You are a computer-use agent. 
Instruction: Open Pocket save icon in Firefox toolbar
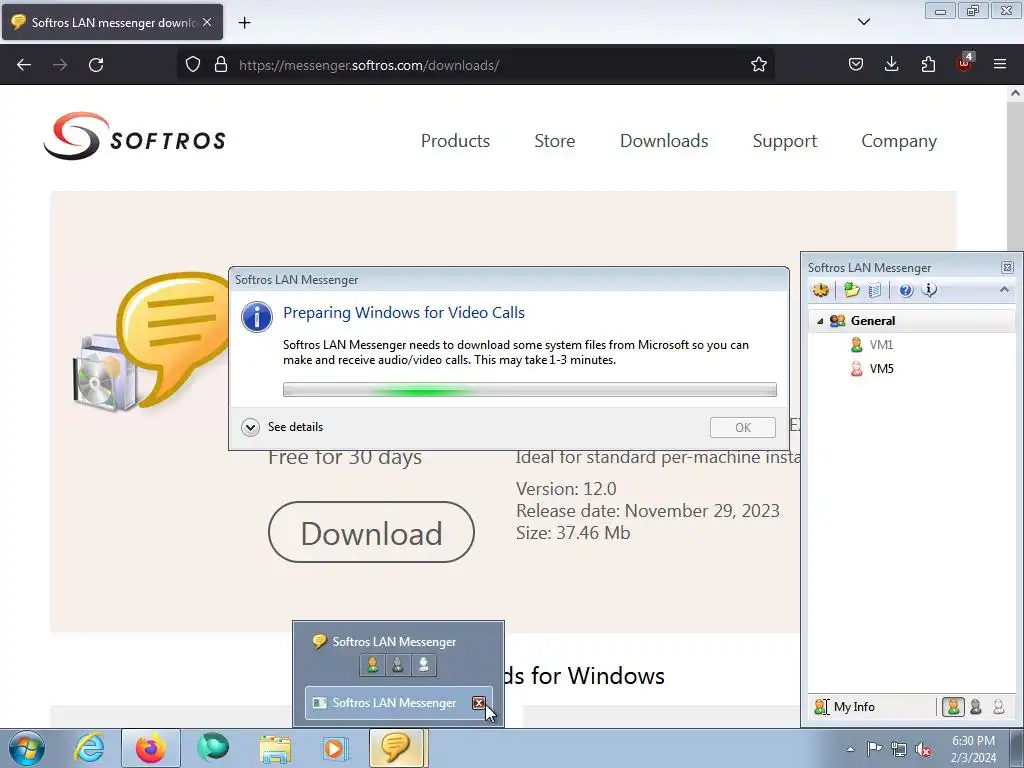(x=856, y=65)
